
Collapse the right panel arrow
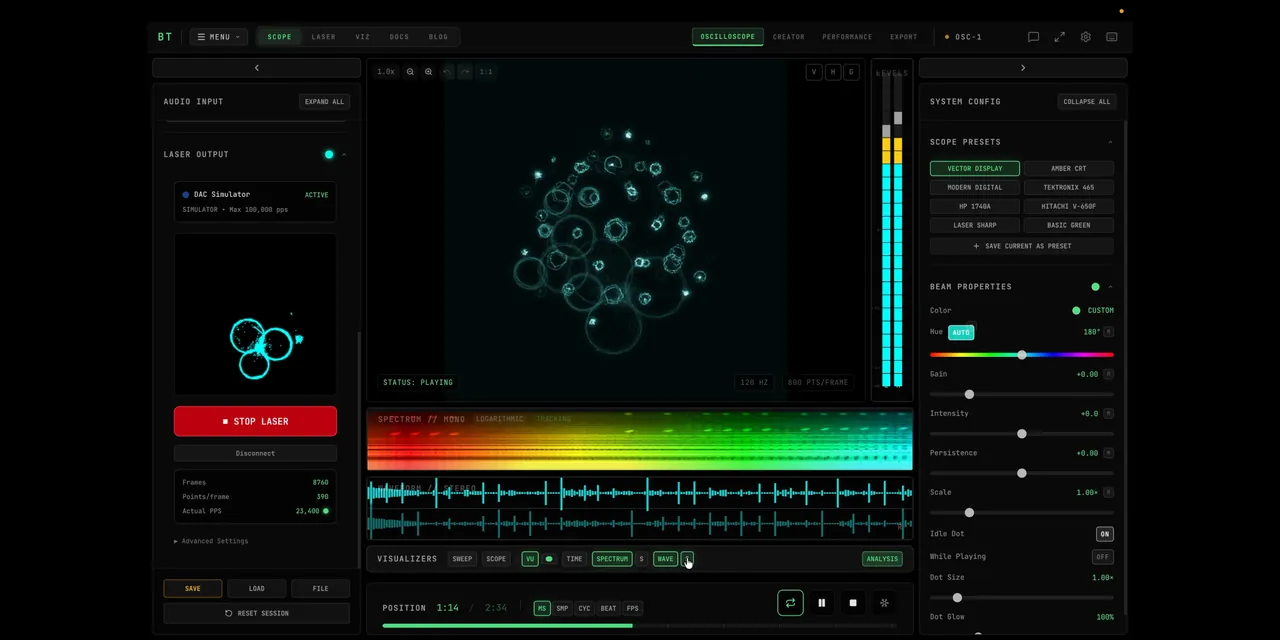[1023, 68]
